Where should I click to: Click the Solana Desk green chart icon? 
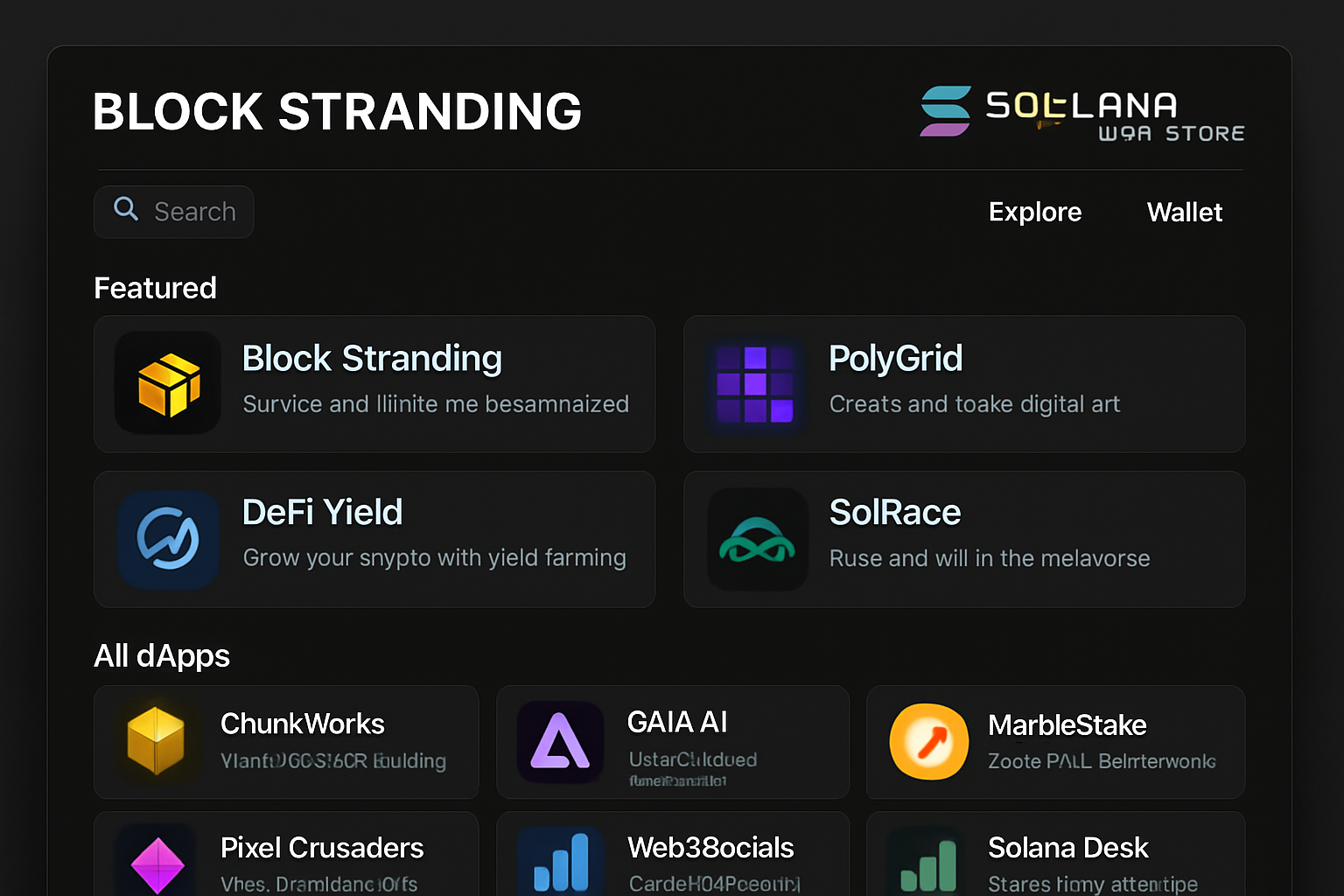point(928,864)
